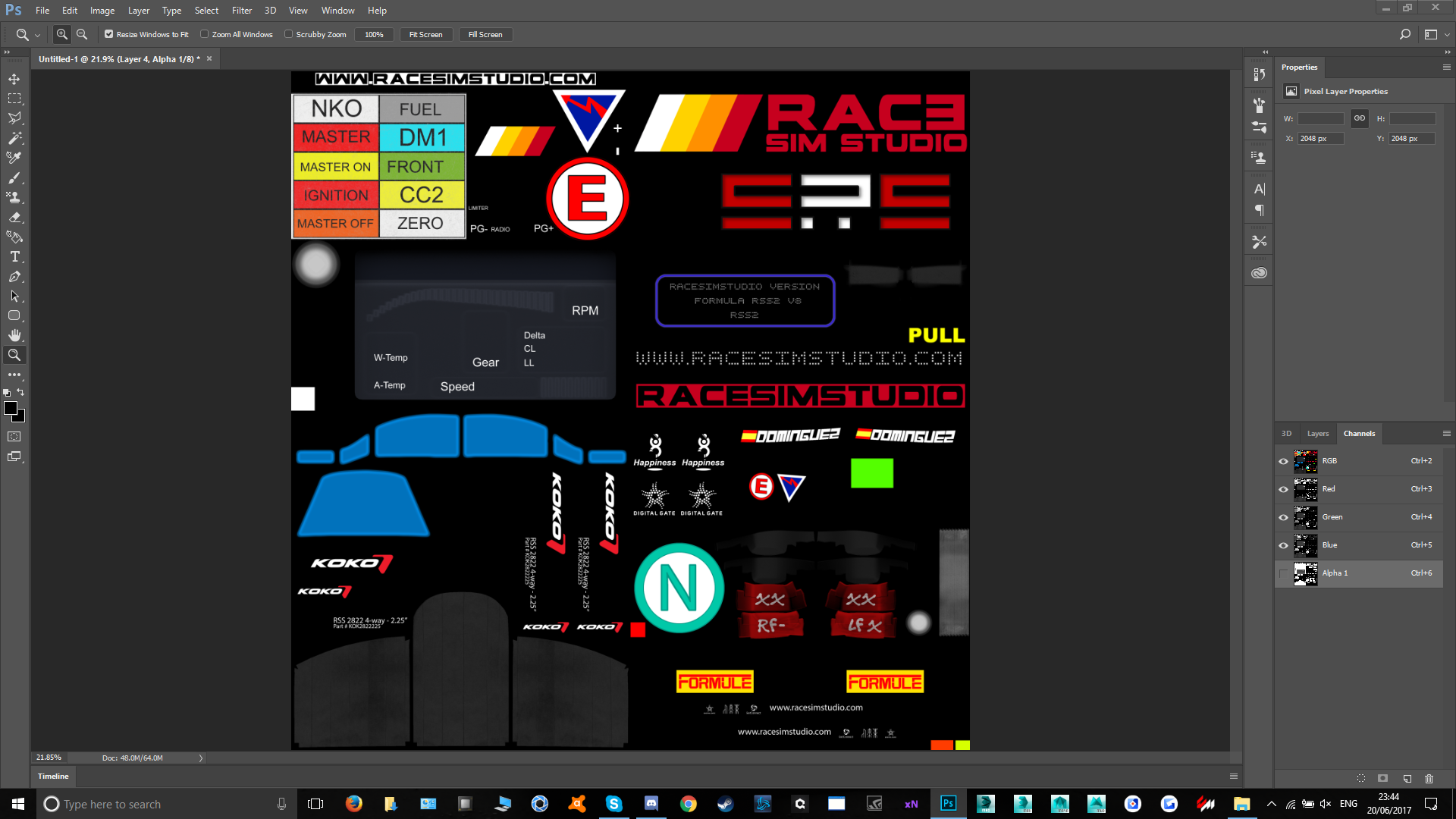Screen dimensions: 1456x819
Task: Open the Properties panel menu
Action: click(1446, 67)
